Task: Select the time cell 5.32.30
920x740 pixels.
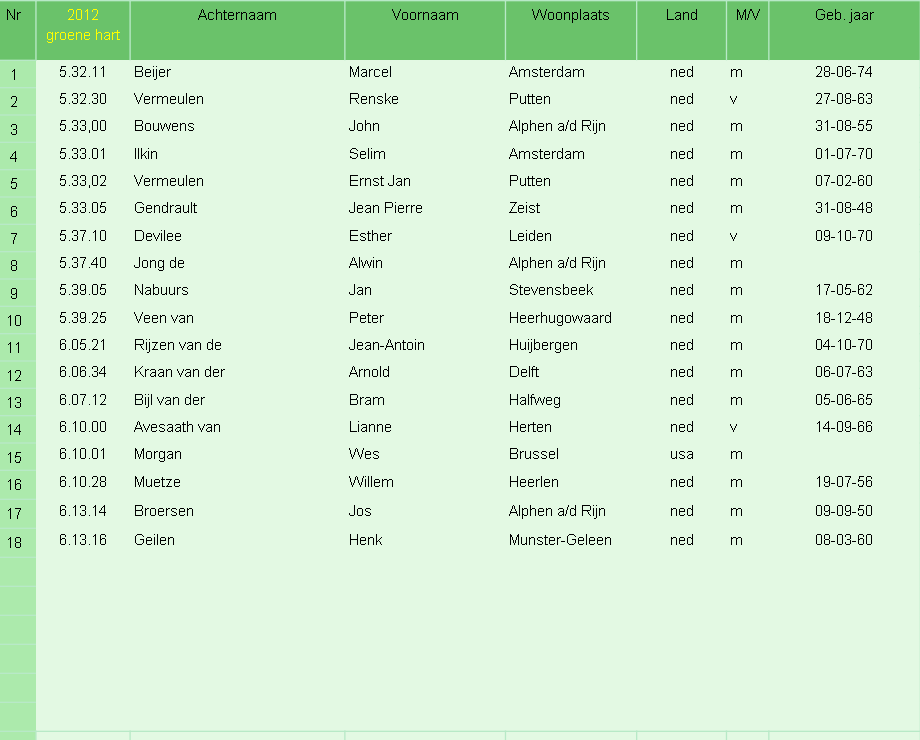Action: (x=83, y=99)
